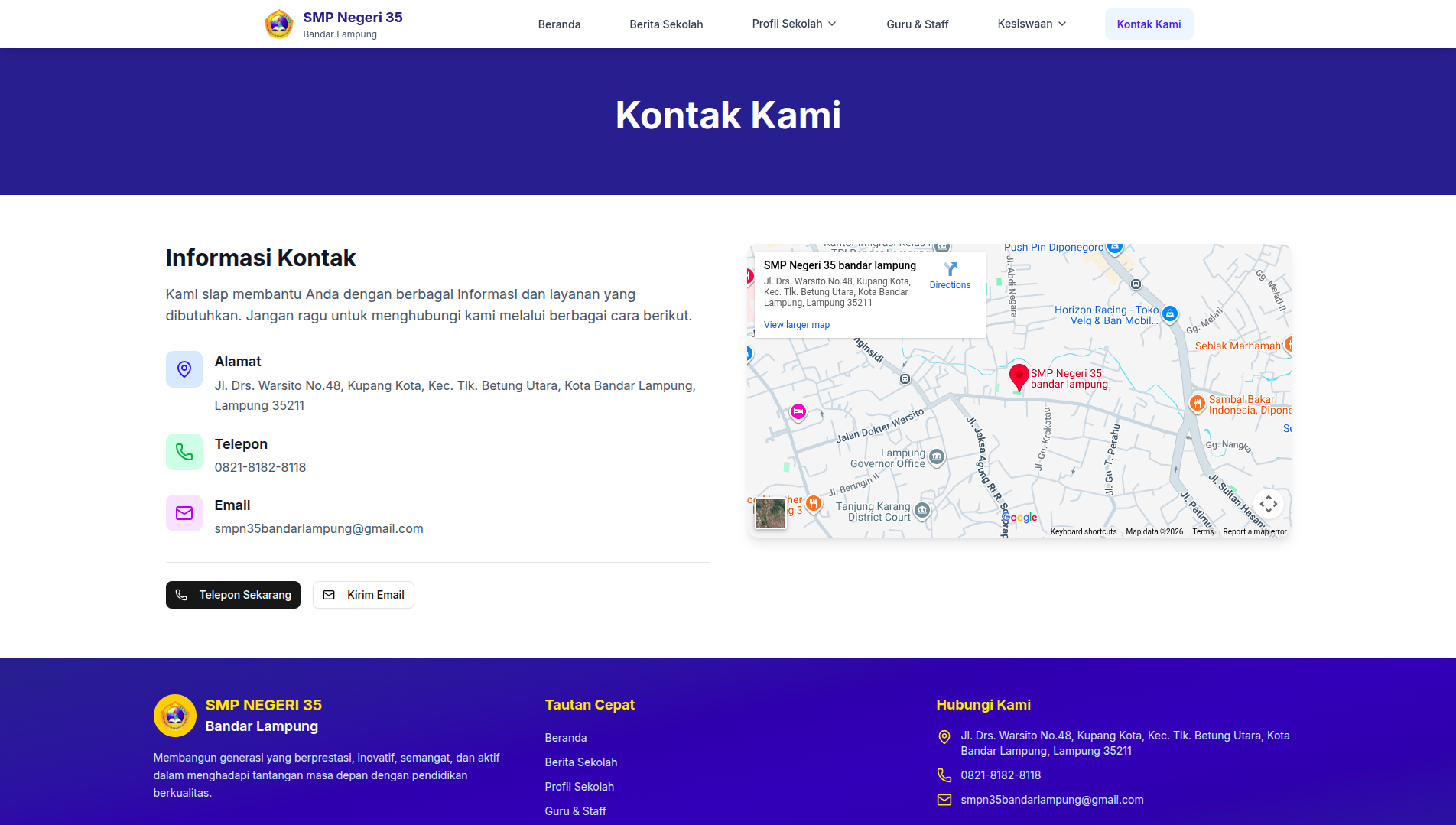This screenshot has height=825, width=1456.
Task: Click the Tanjung Karang District Court marker
Action: pyautogui.click(x=922, y=511)
